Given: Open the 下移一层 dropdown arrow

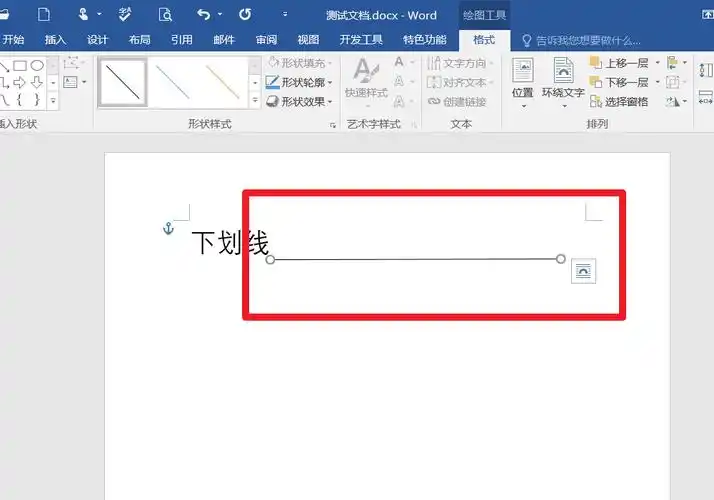Looking at the screenshot, I should coord(657,82).
